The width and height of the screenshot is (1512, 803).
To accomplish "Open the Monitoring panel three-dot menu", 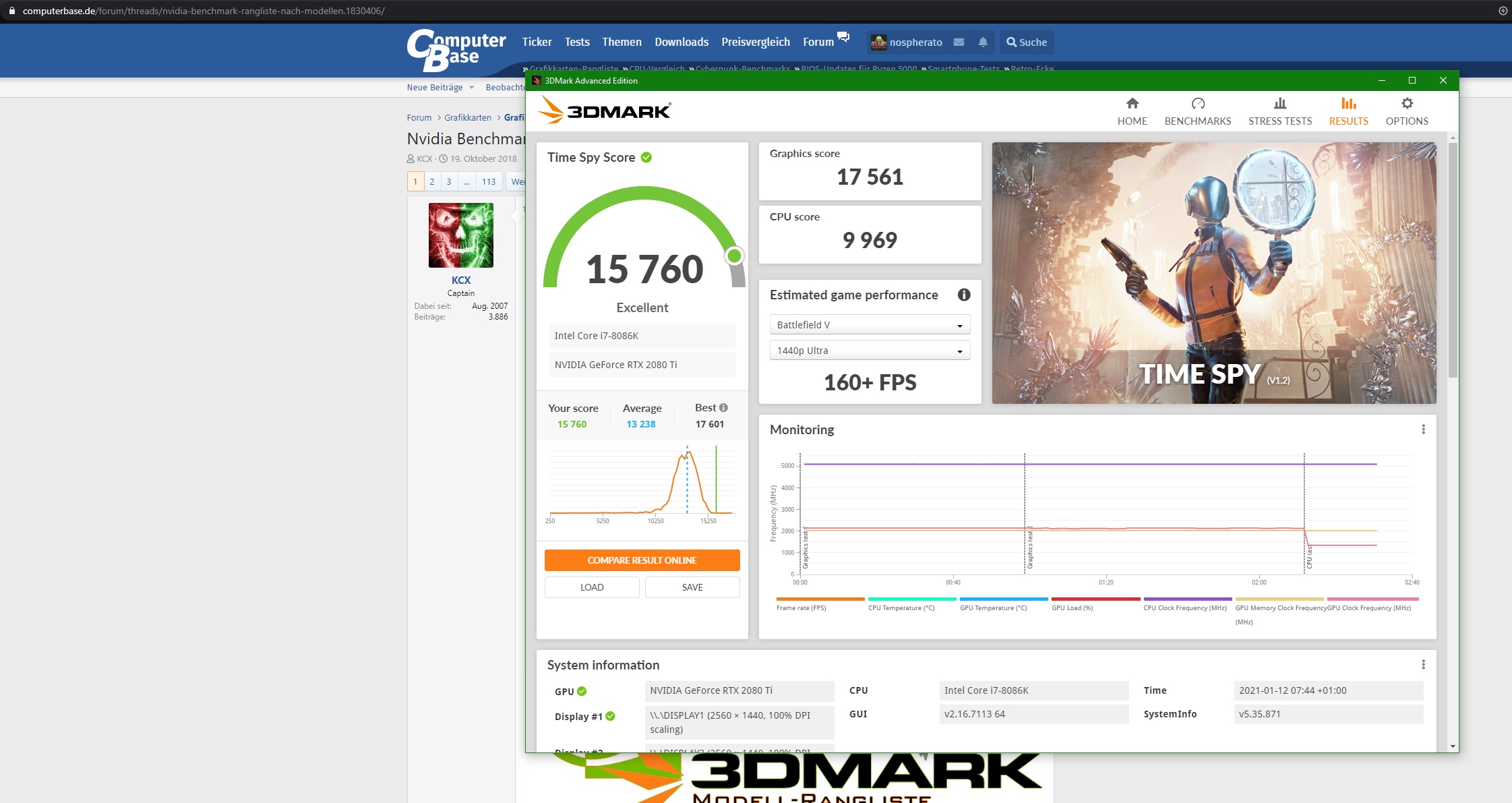I will point(1423,429).
